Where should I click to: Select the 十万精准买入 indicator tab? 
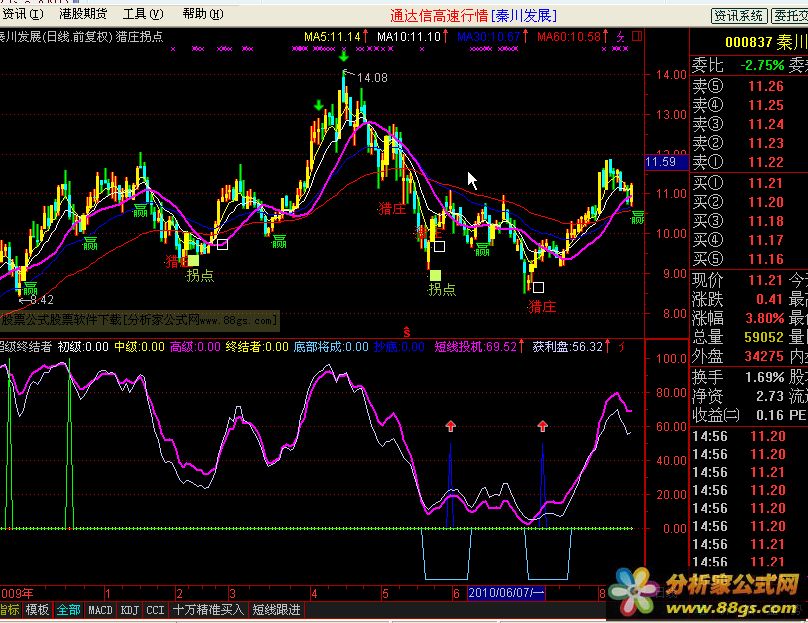208,610
